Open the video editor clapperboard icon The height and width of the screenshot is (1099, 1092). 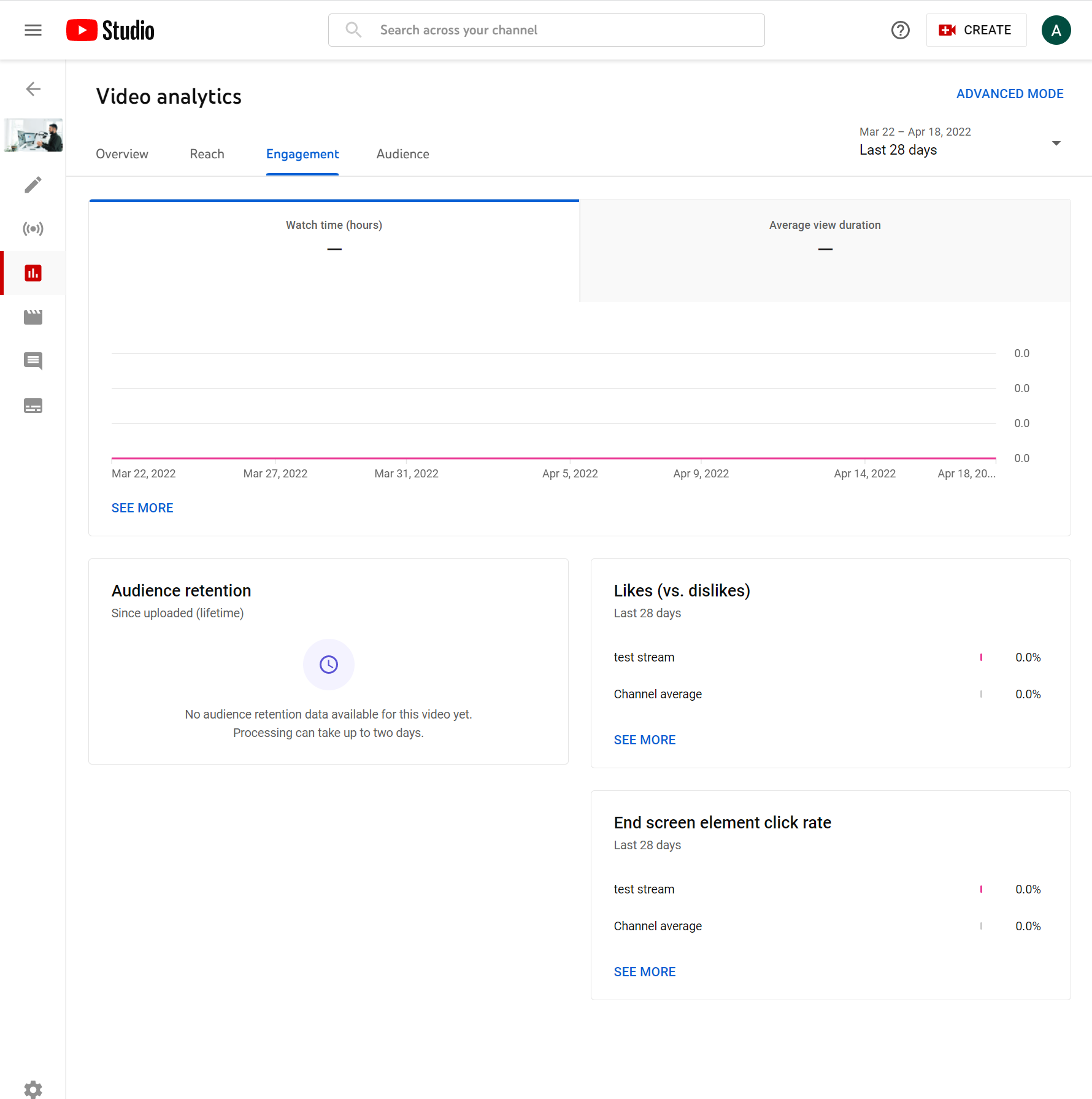[33, 317]
